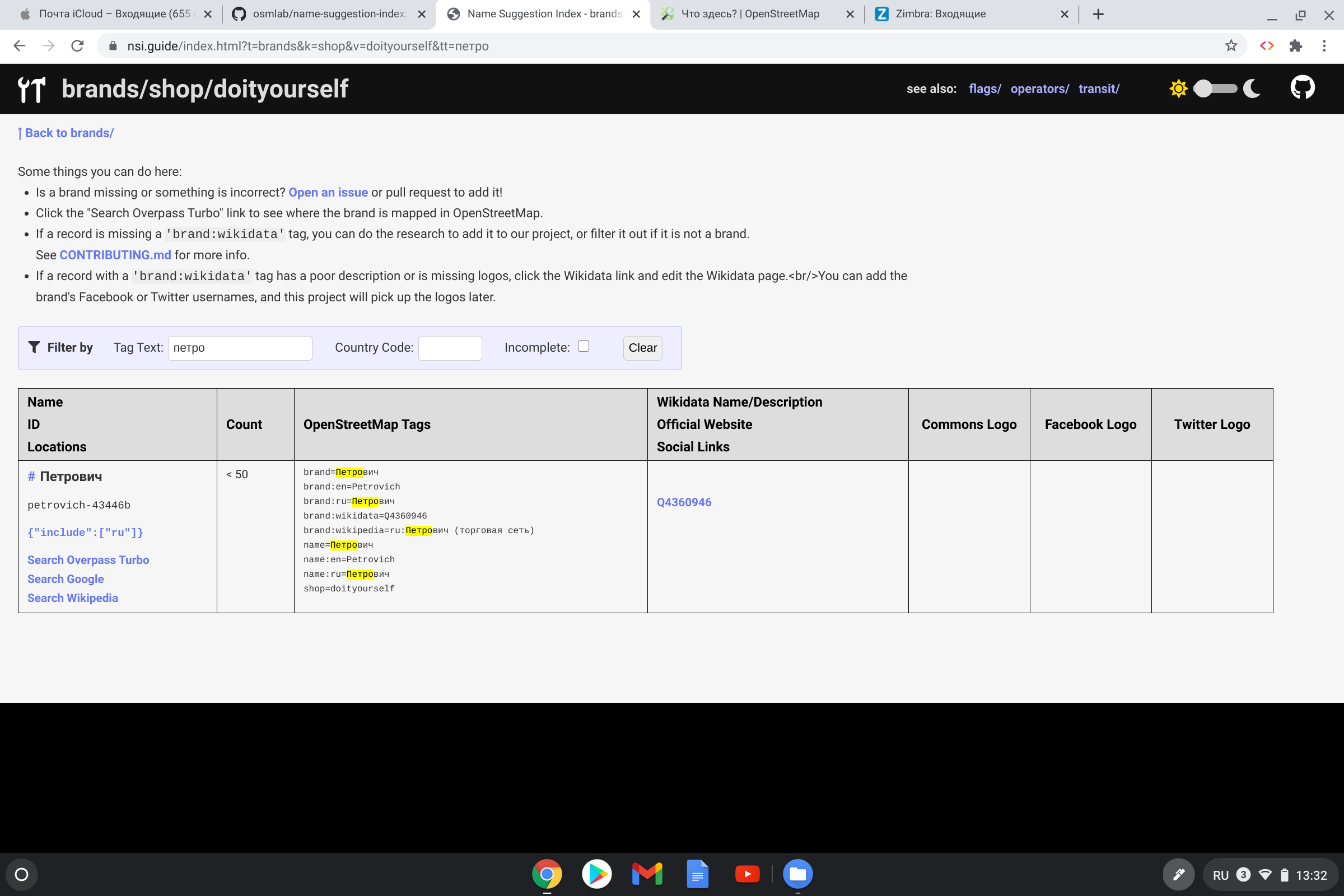Open the notification count badge in tray
Image resolution: width=1344 pixels, height=896 pixels.
(1242, 875)
